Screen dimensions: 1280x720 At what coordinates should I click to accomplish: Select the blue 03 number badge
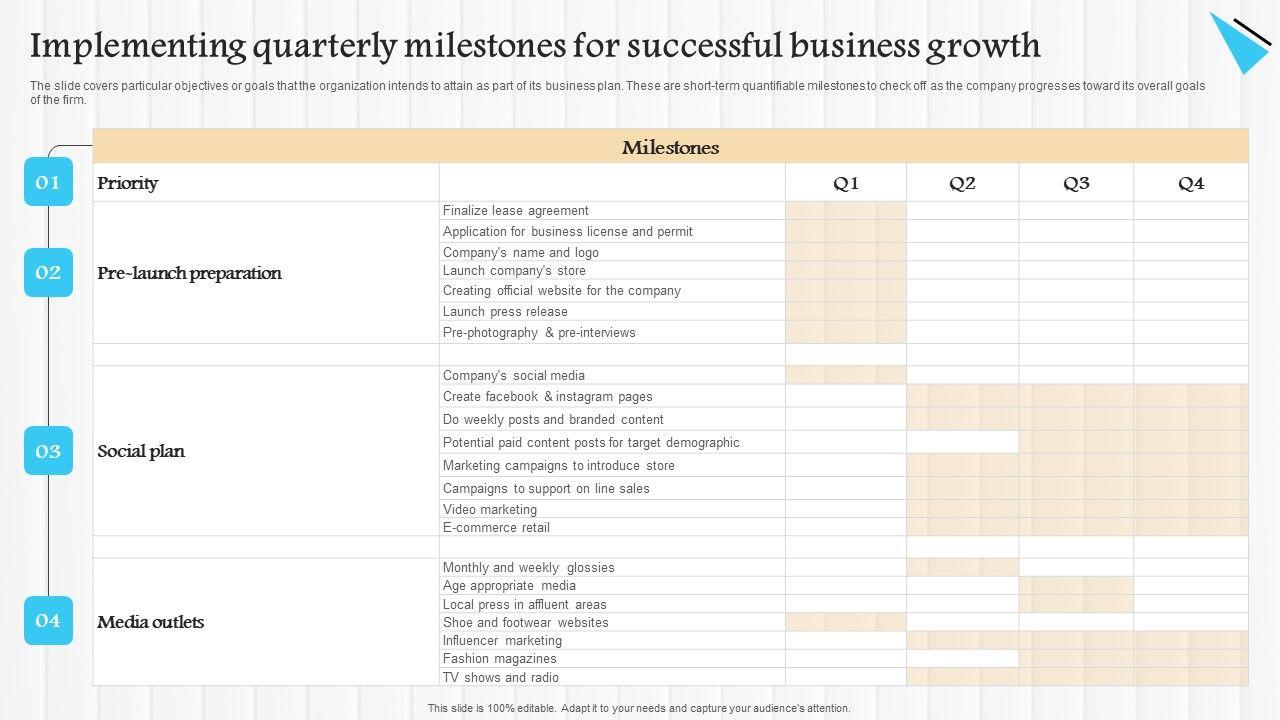click(x=48, y=451)
